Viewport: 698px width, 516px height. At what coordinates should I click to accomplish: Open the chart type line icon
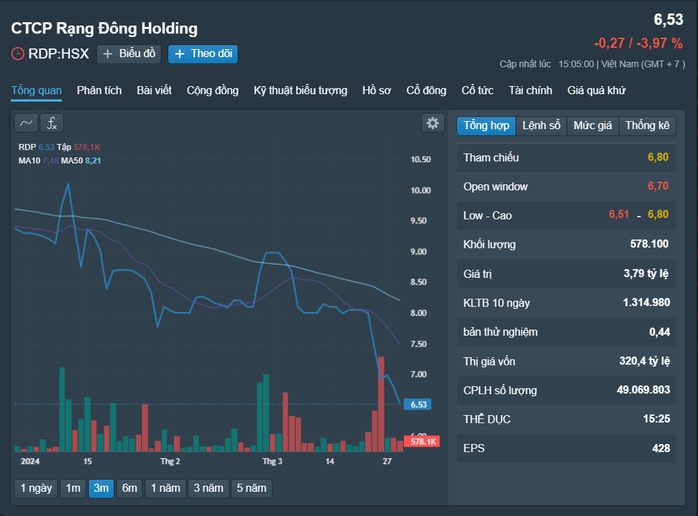click(26, 123)
